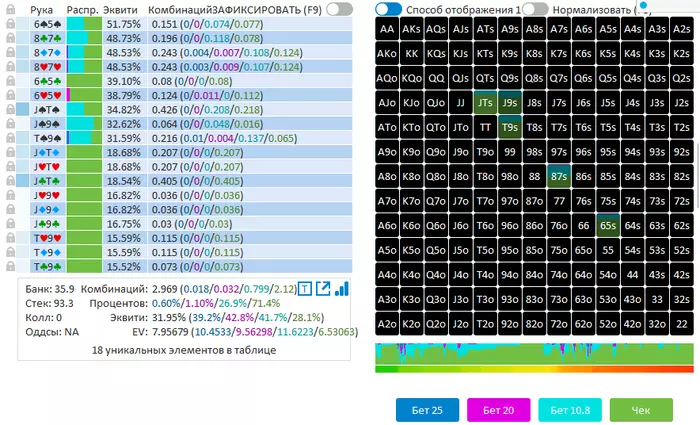Viewport: 700px width, 425px height.
Task: Click the range strategy distribution bar
Action: (534, 354)
